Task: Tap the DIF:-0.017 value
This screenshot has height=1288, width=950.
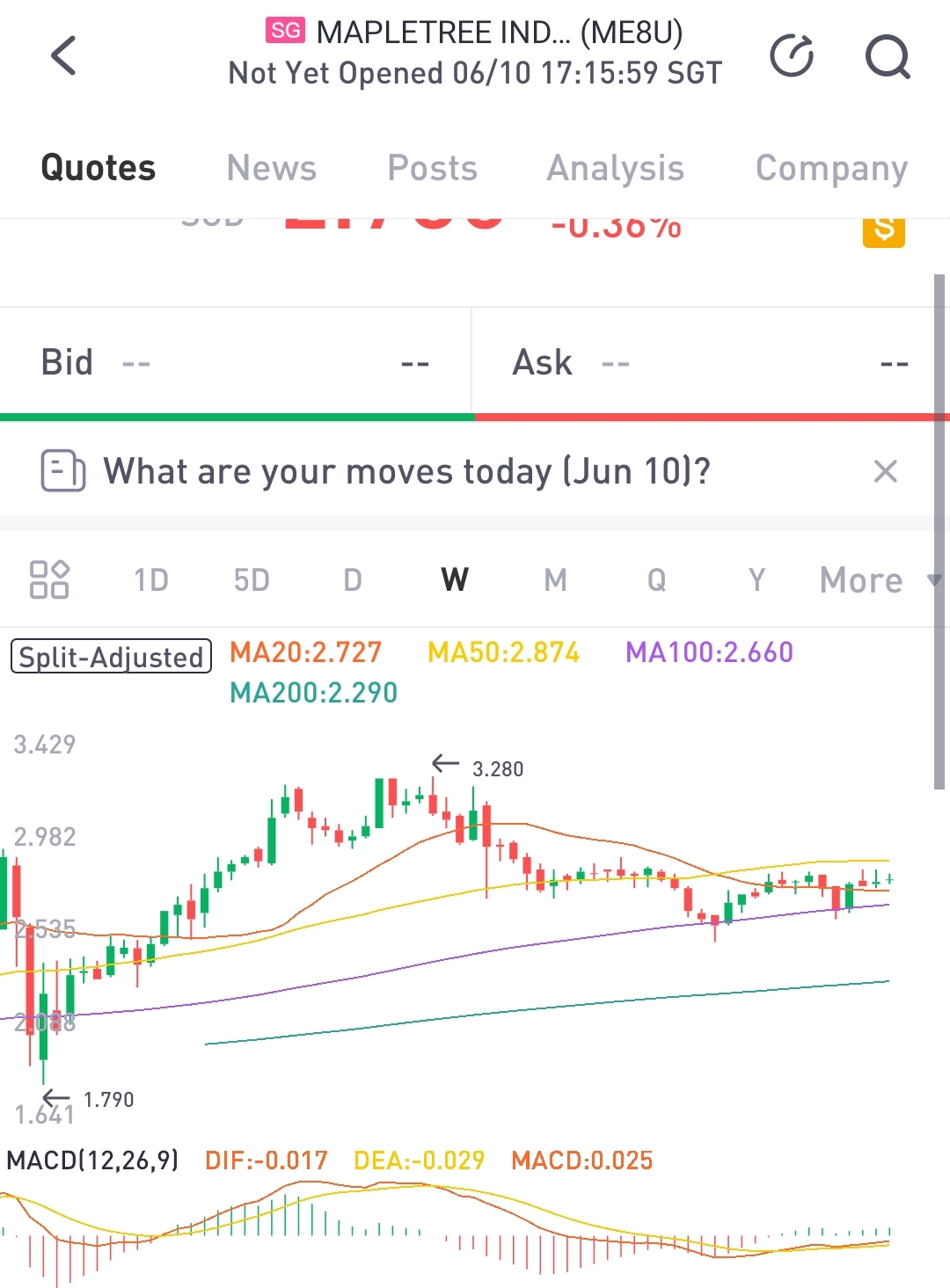Action: click(x=266, y=1161)
